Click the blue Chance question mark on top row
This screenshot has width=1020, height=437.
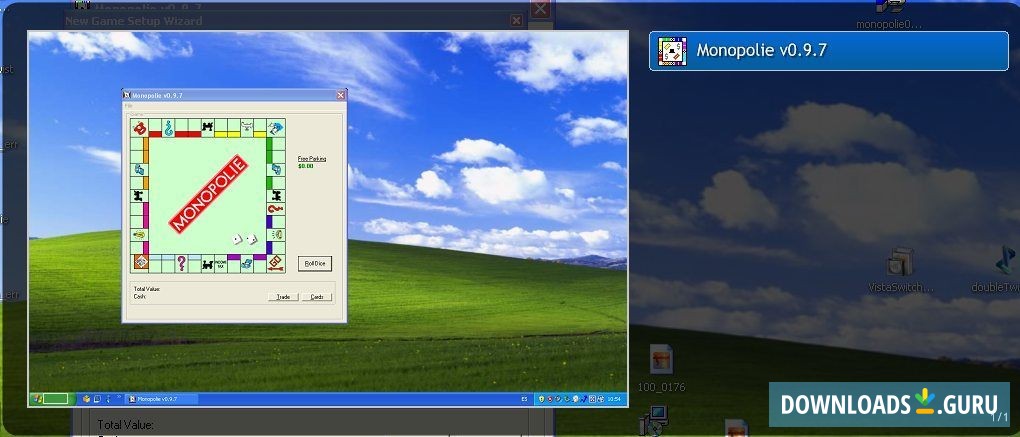click(168, 127)
